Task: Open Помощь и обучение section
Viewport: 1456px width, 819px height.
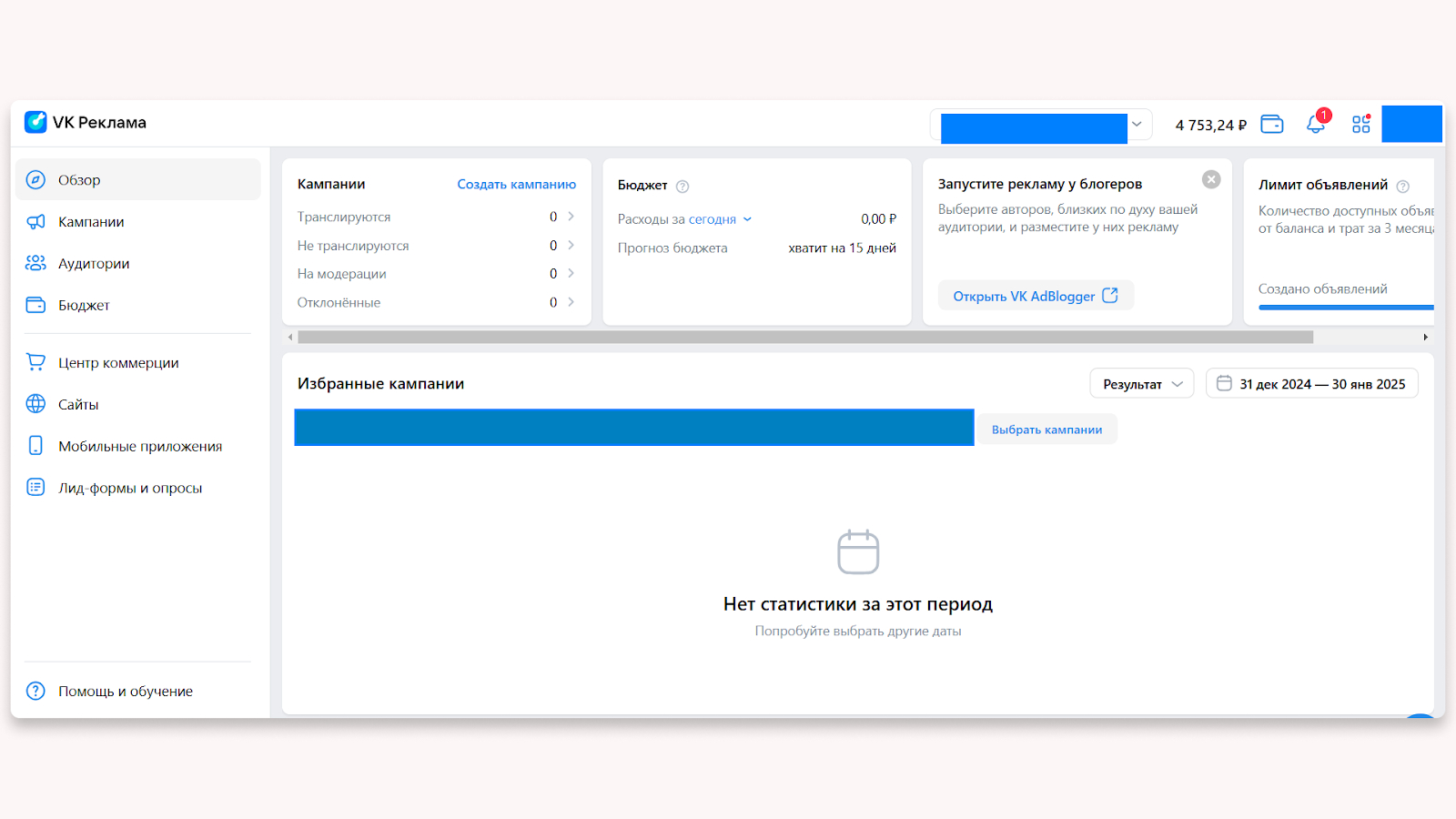Action: point(138,691)
